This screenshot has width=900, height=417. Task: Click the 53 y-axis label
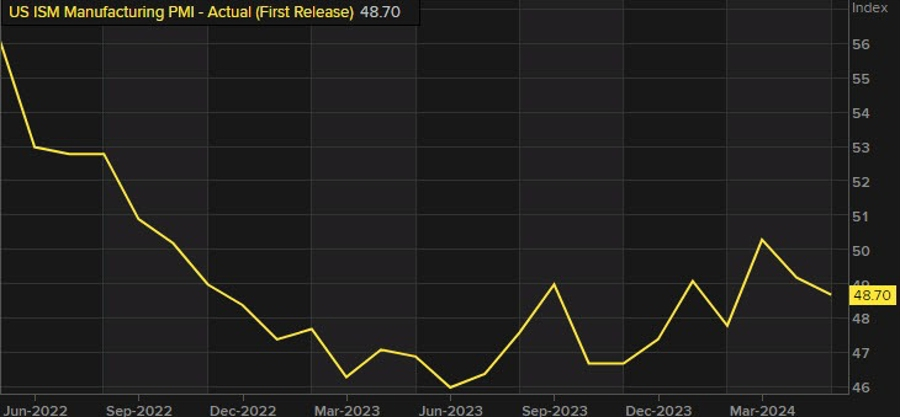click(x=861, y=147)
